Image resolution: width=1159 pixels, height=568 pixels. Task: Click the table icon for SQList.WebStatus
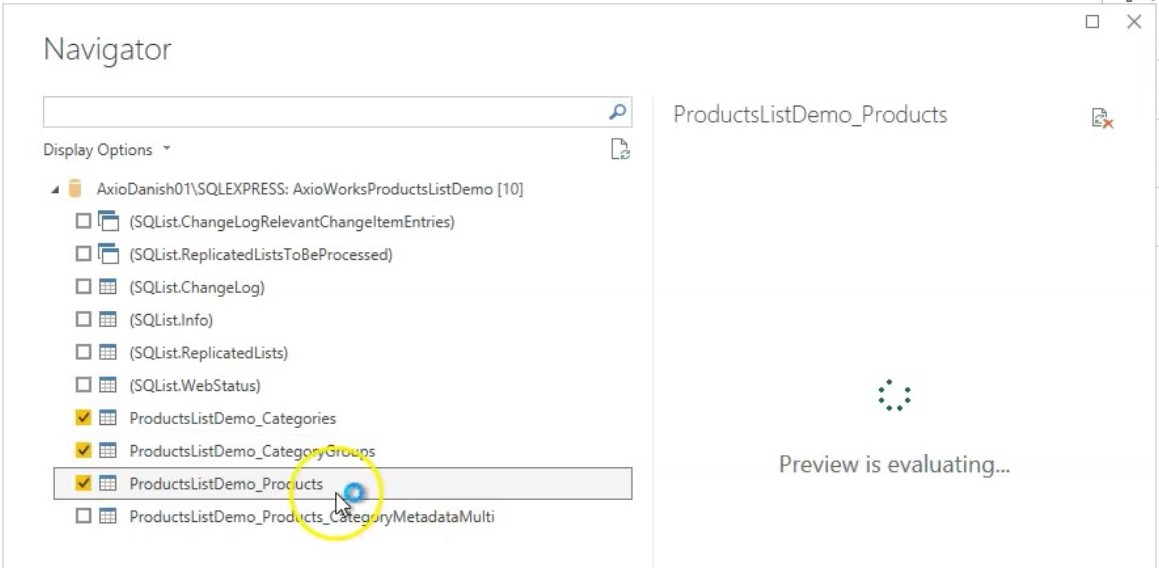click(108, 385)
